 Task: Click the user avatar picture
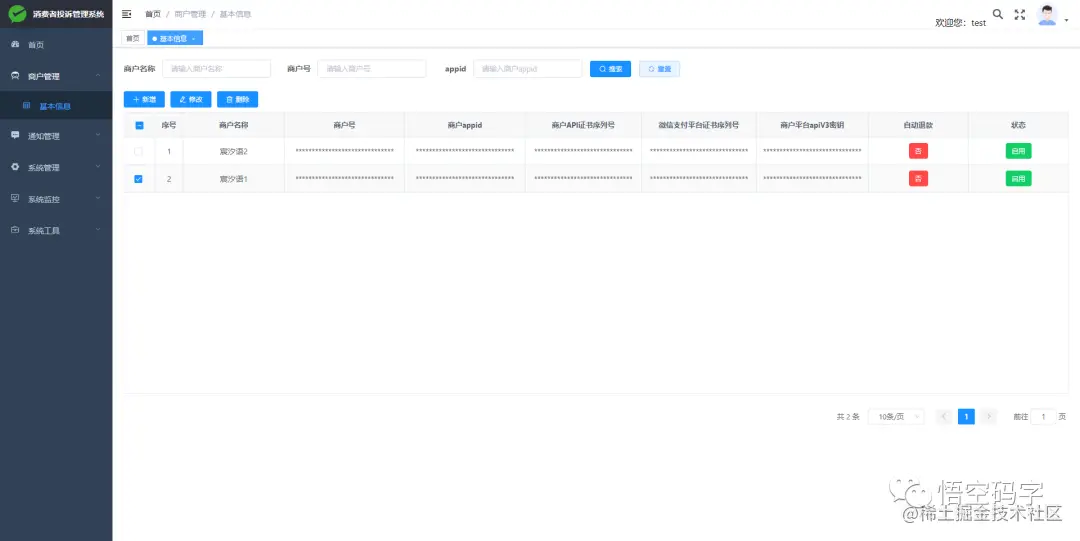1047,15
